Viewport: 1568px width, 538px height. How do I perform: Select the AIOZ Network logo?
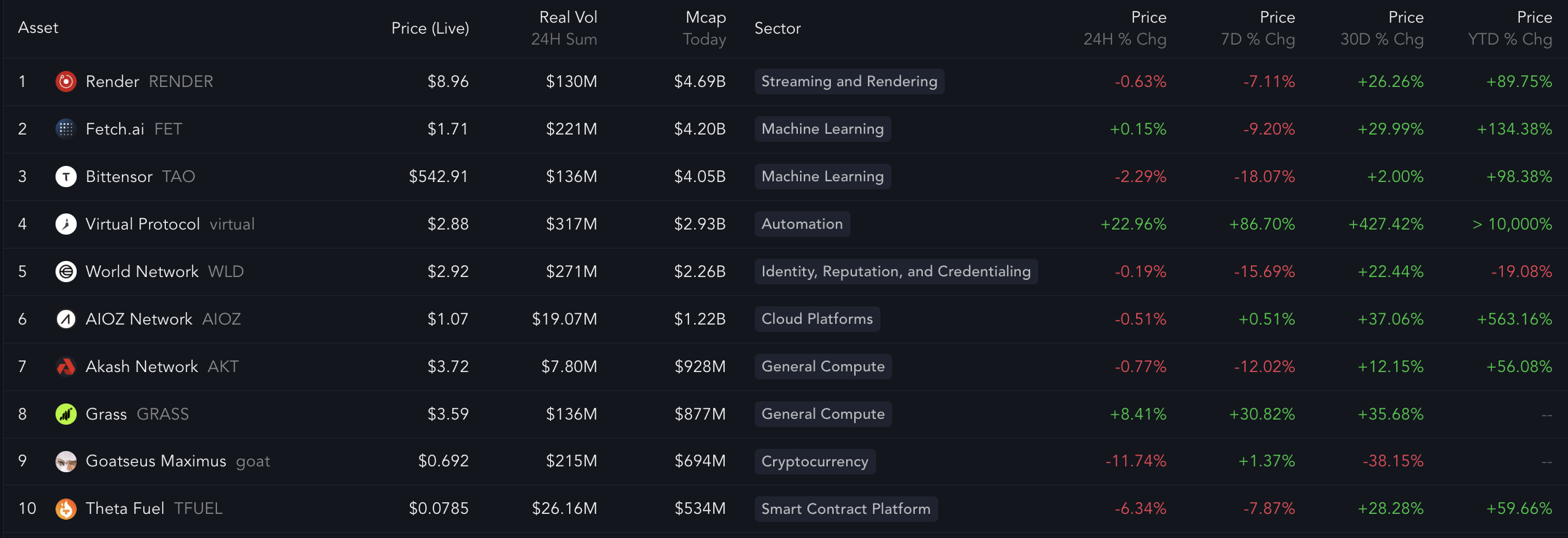coord(66,319)
